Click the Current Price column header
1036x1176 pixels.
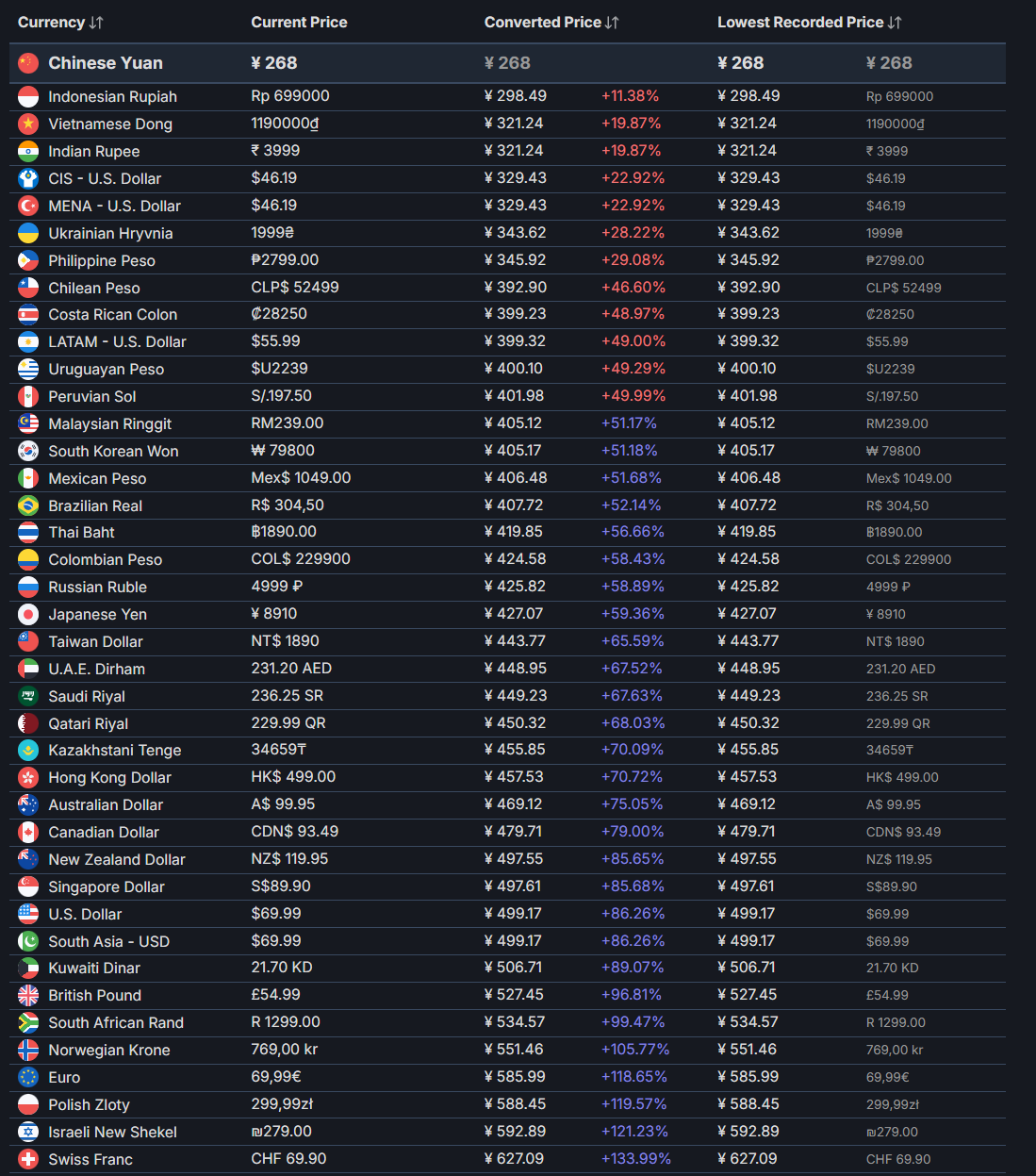299,23
